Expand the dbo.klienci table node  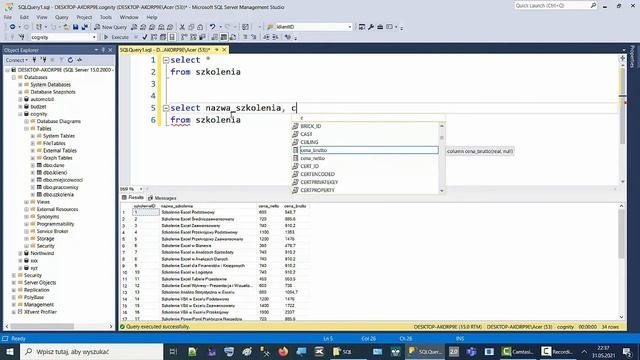(x=33, y=173)
